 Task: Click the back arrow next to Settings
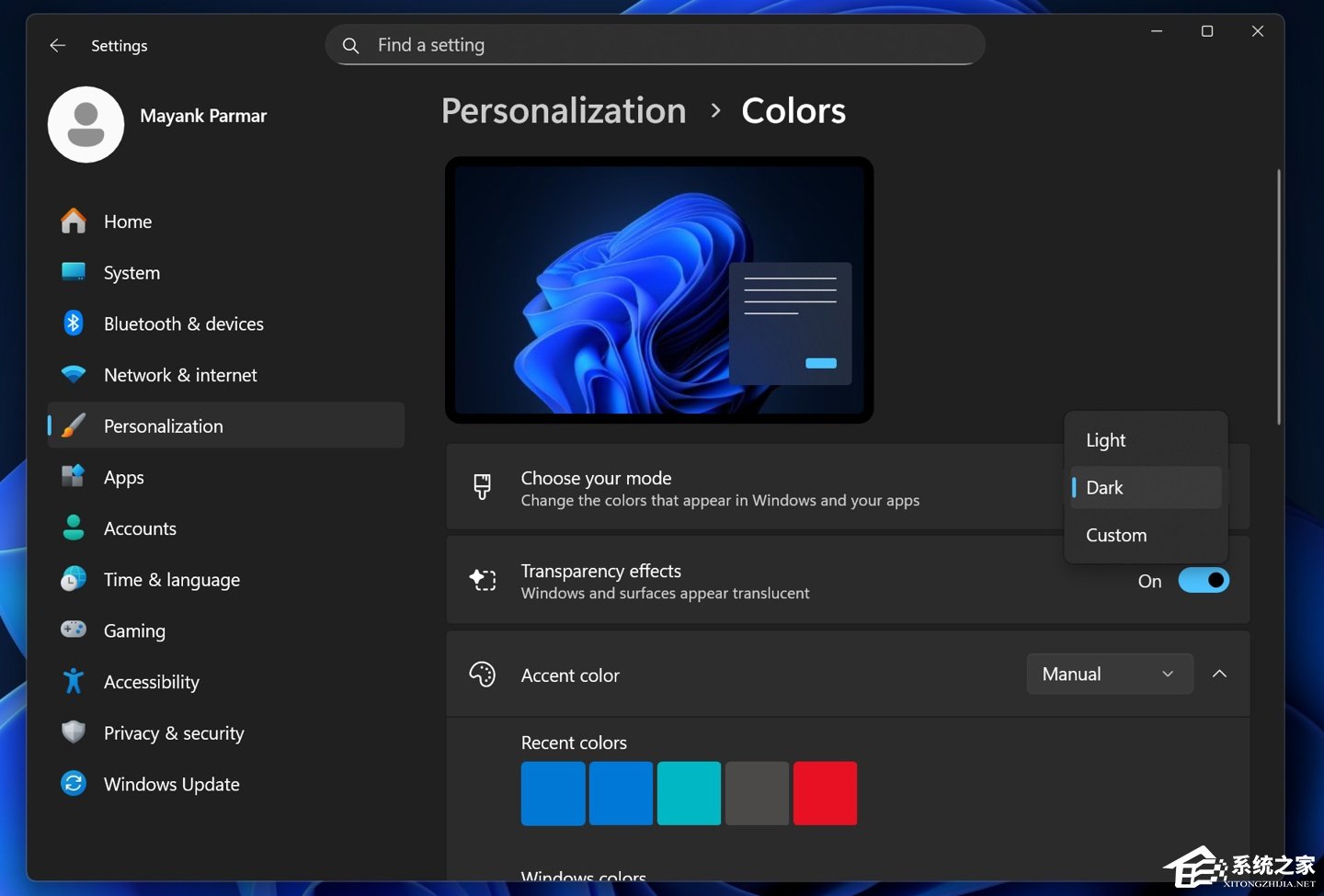click(58, 45)
